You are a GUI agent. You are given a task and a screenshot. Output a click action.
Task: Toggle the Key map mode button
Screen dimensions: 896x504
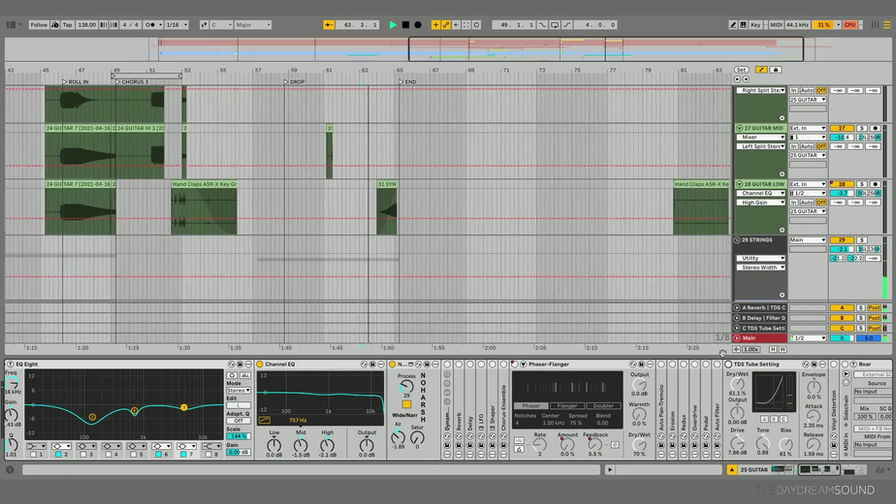tap(755, 25)
